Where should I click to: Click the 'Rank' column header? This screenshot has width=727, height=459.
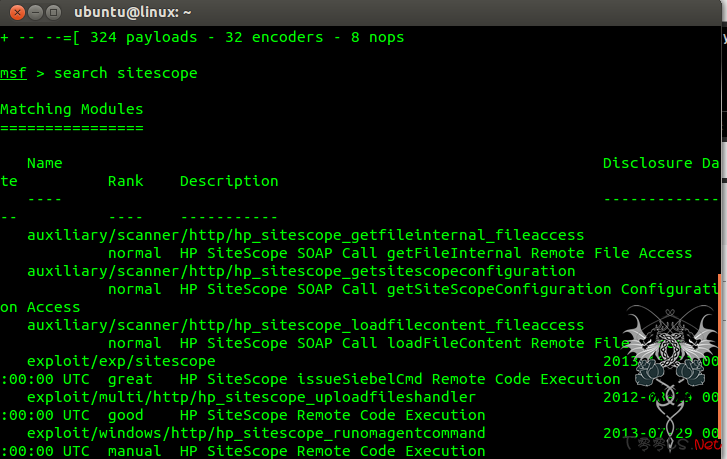125,181
